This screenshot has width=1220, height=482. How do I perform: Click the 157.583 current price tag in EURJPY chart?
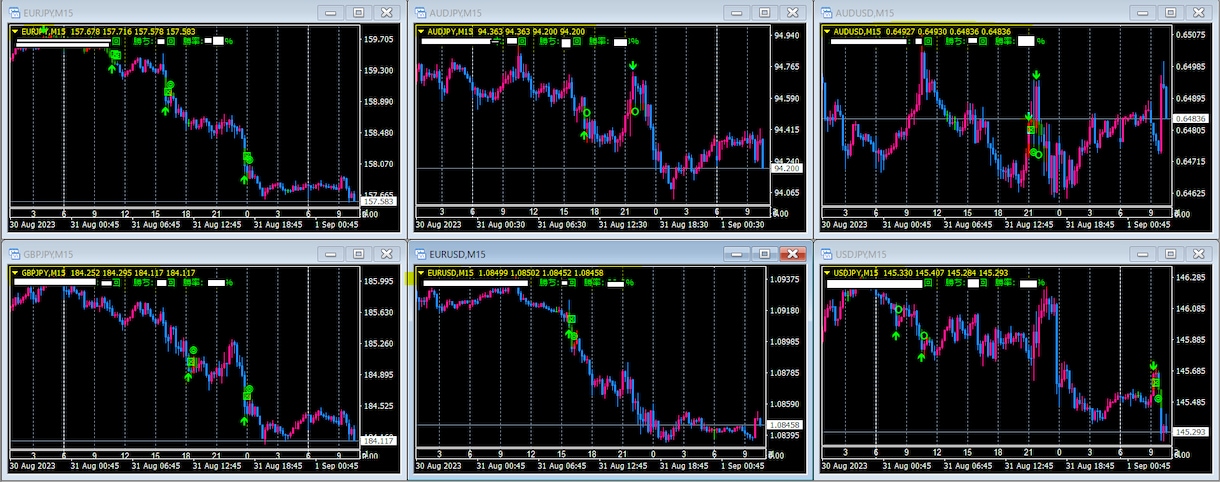click(379, 202)
